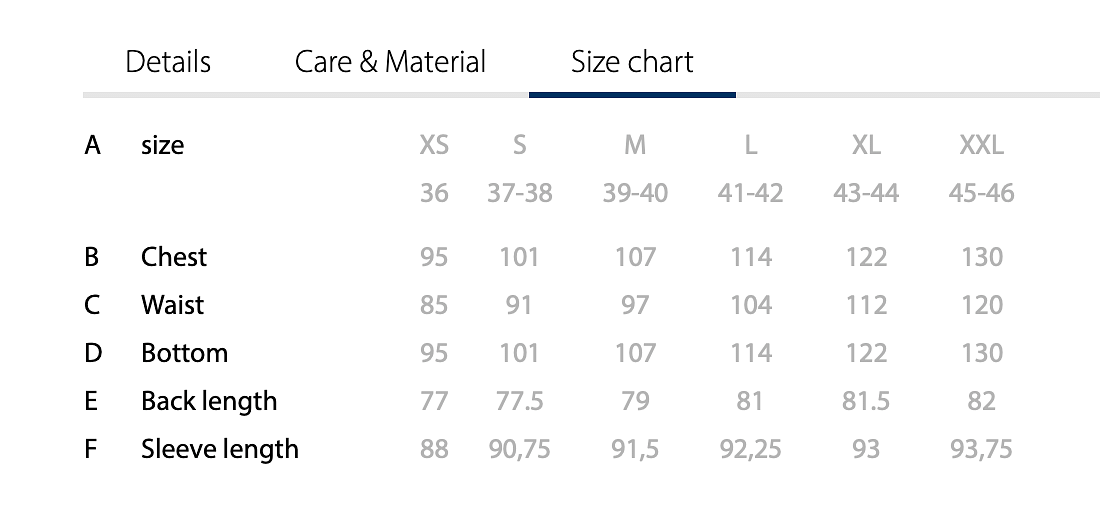Click the 45-46 collar size value
The height and width of the screenshot is (520, 1100).
[981, 193]
